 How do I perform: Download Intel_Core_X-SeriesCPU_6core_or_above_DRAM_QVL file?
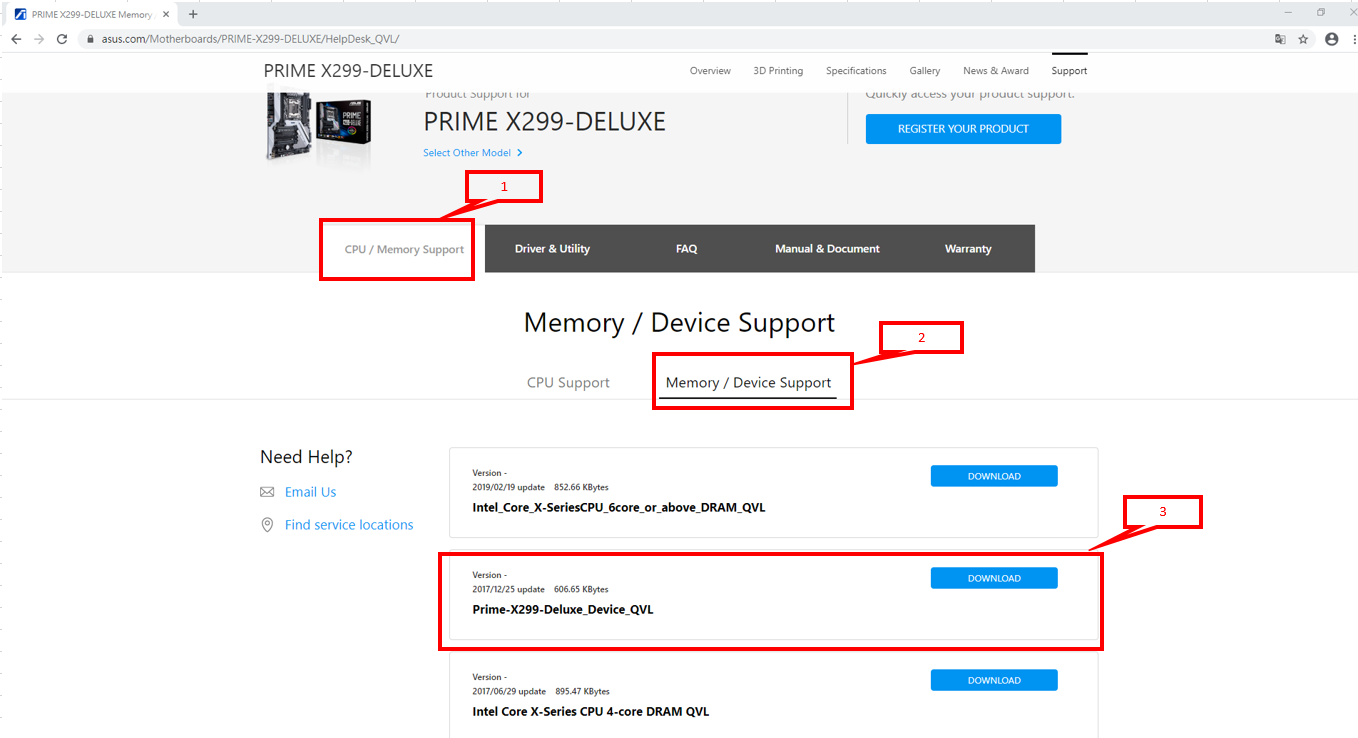994,476
